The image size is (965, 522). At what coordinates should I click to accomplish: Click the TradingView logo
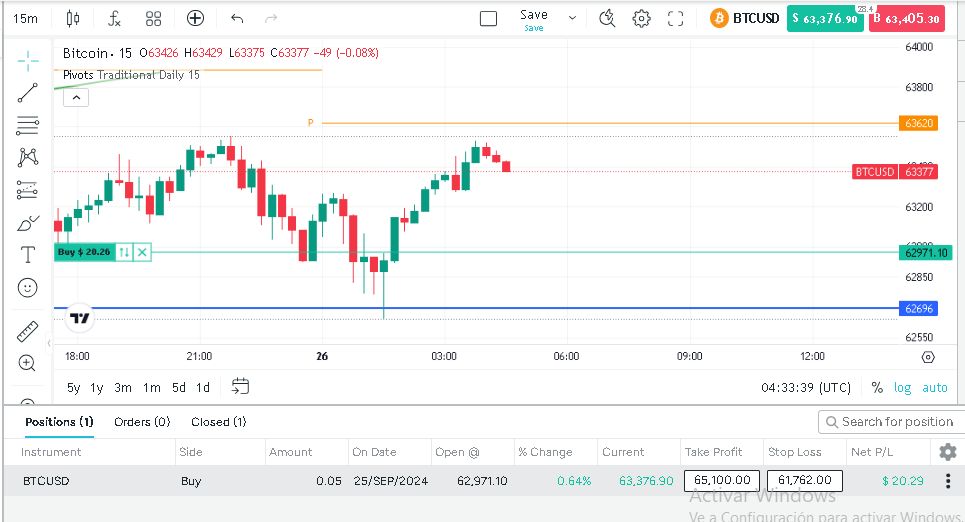[79, 318]
